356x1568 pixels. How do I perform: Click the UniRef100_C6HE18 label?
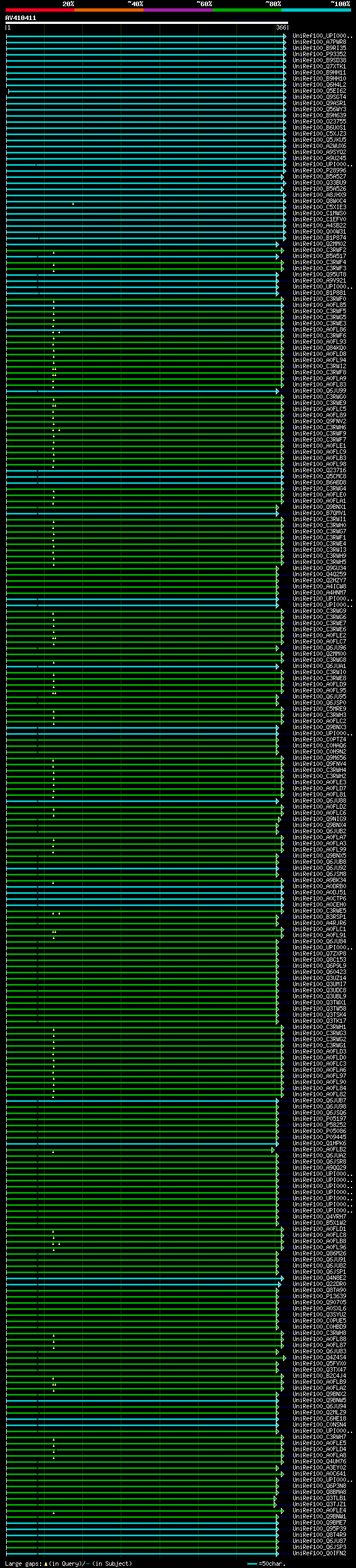(x=319, y=1418)
